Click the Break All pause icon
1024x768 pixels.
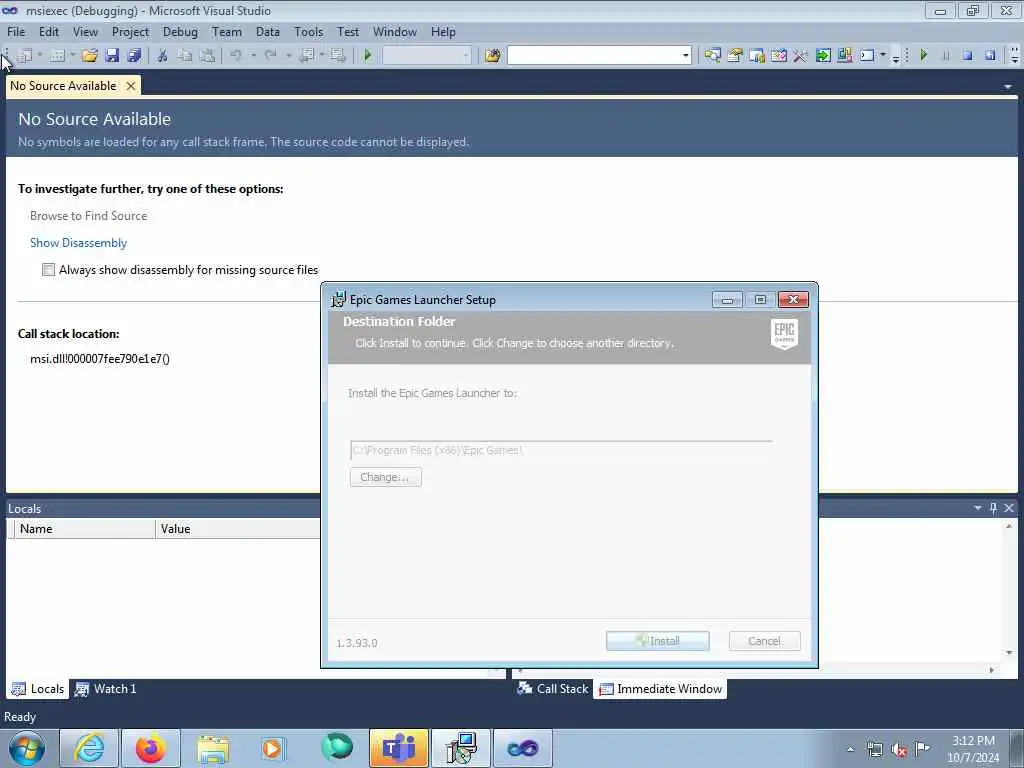946,56
